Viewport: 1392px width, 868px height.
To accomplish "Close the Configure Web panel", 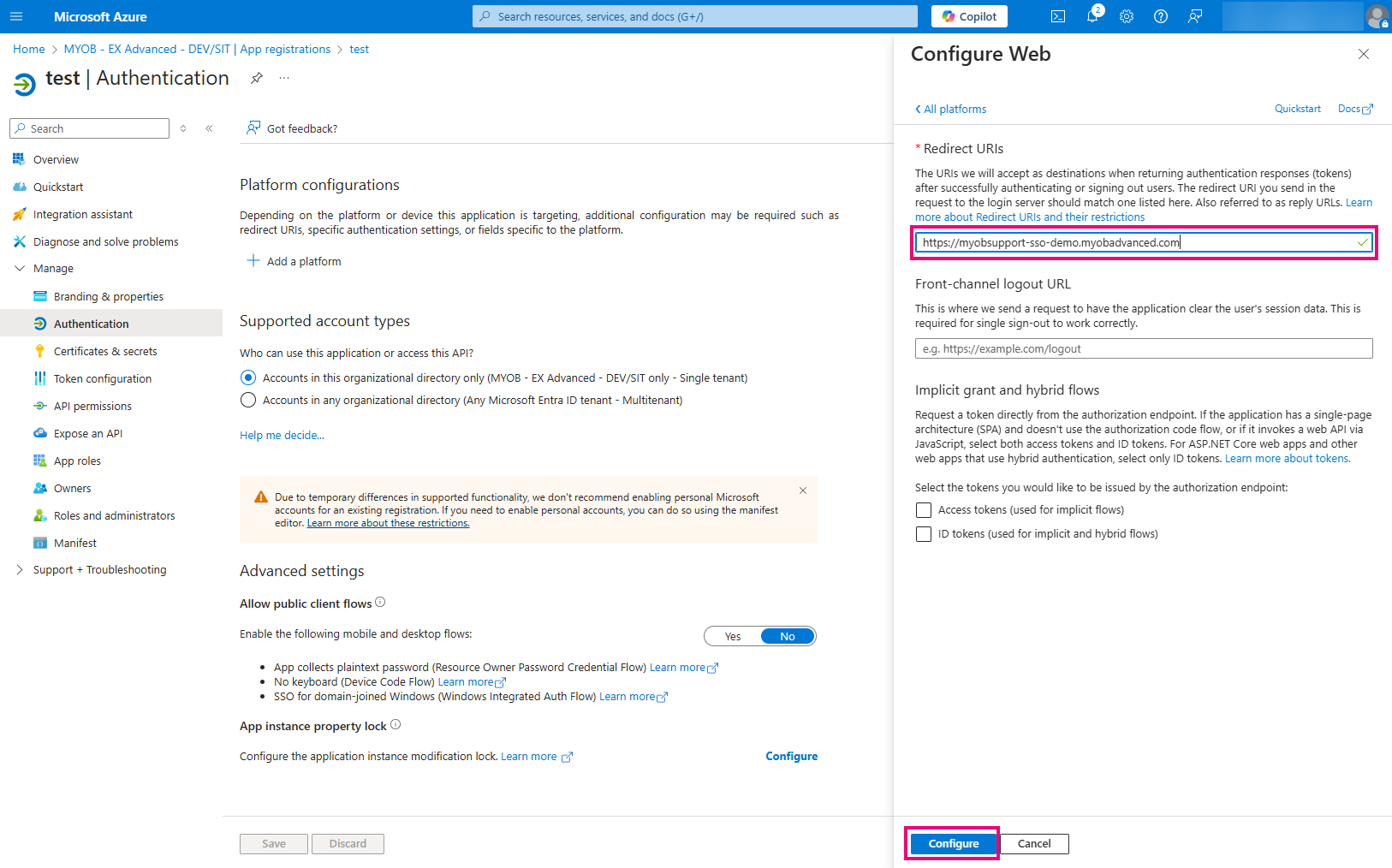I will coord(1364,54).
